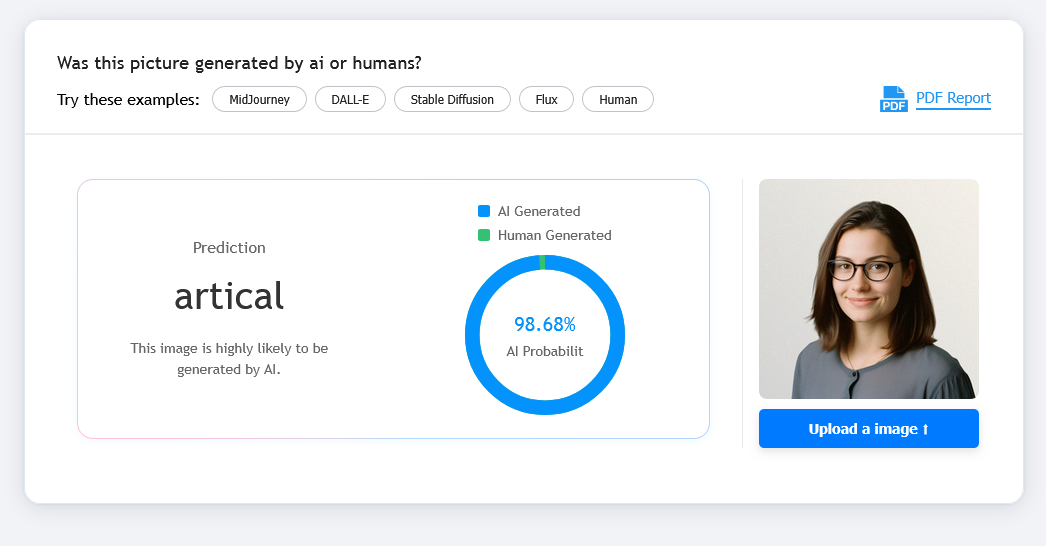Click the green Human Generated legend swatch

coord(484,235)
